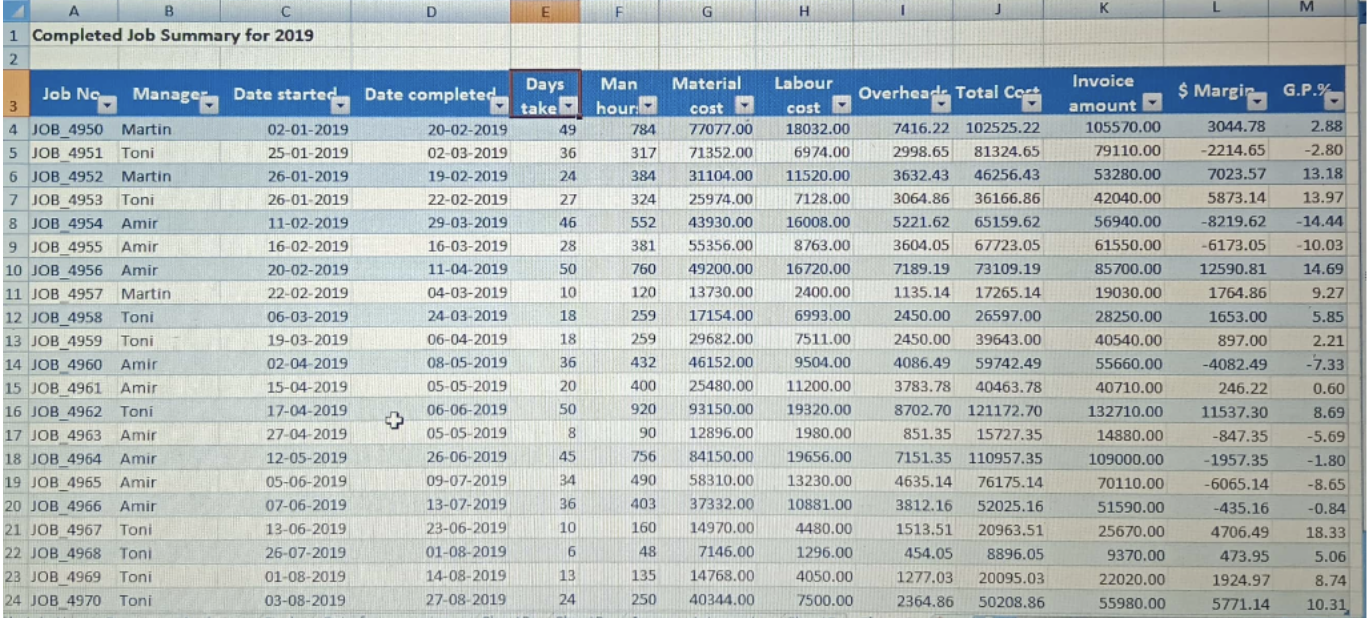Open the G.P.% filter dropdown

click(x=1334, y=100)
